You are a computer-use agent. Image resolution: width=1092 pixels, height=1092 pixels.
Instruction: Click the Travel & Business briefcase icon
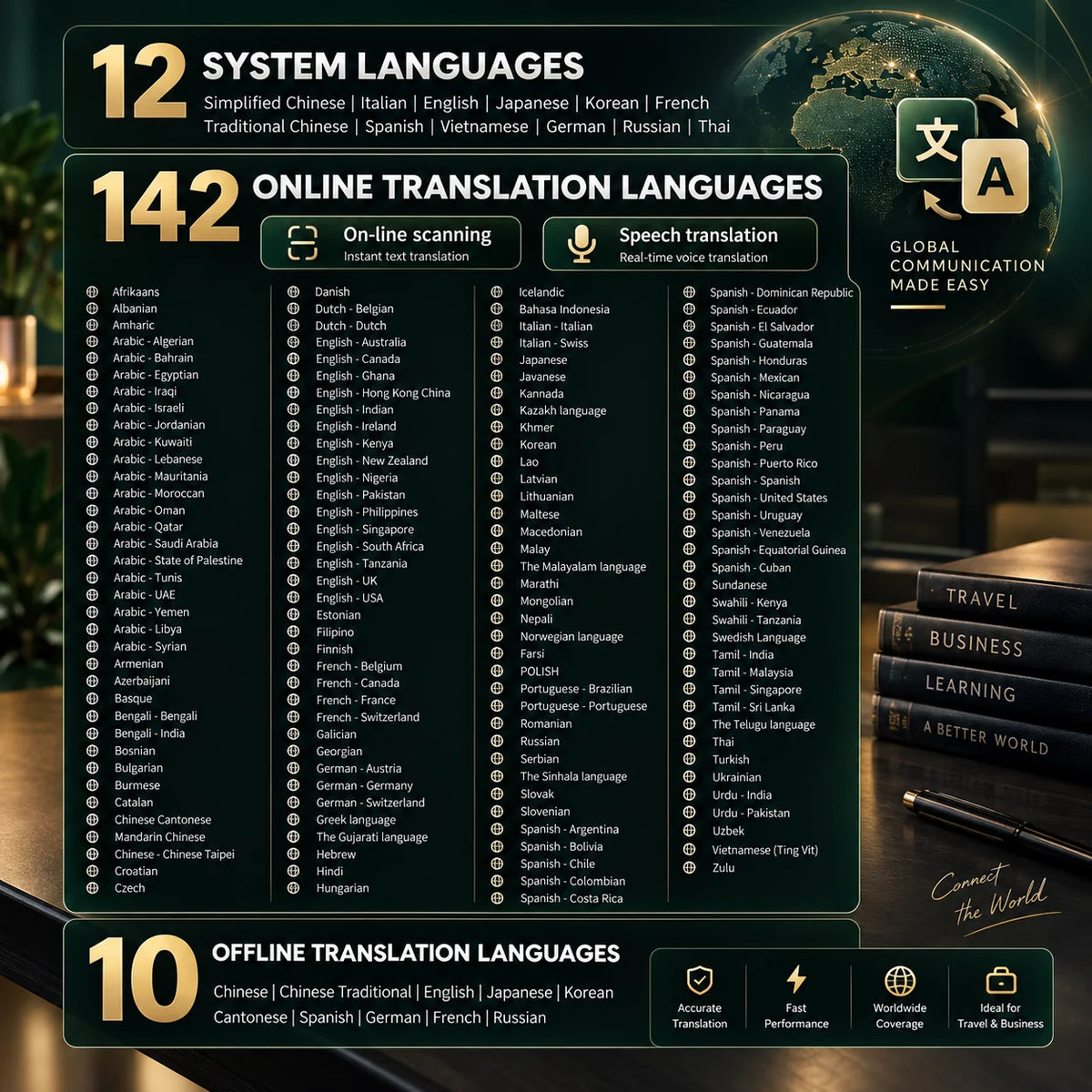point(1000,980)
